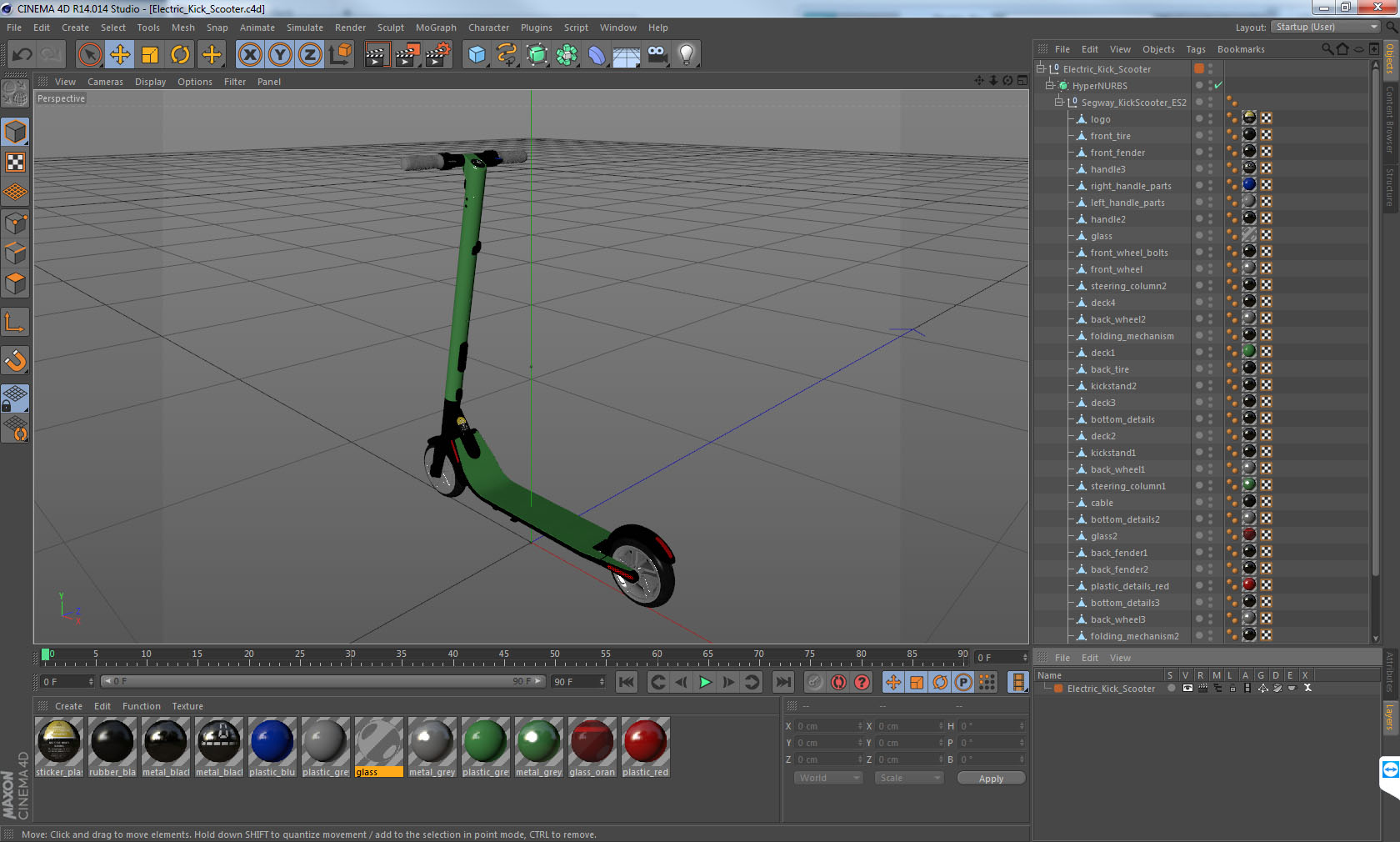Enable Polygons mode

point(15,283)
